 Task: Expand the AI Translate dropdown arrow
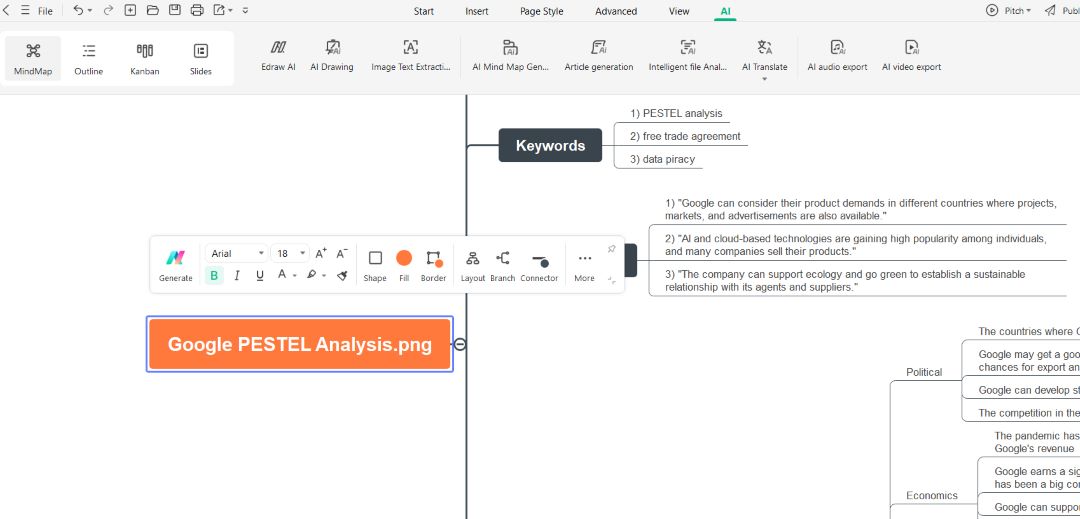(x=765, y=79)
